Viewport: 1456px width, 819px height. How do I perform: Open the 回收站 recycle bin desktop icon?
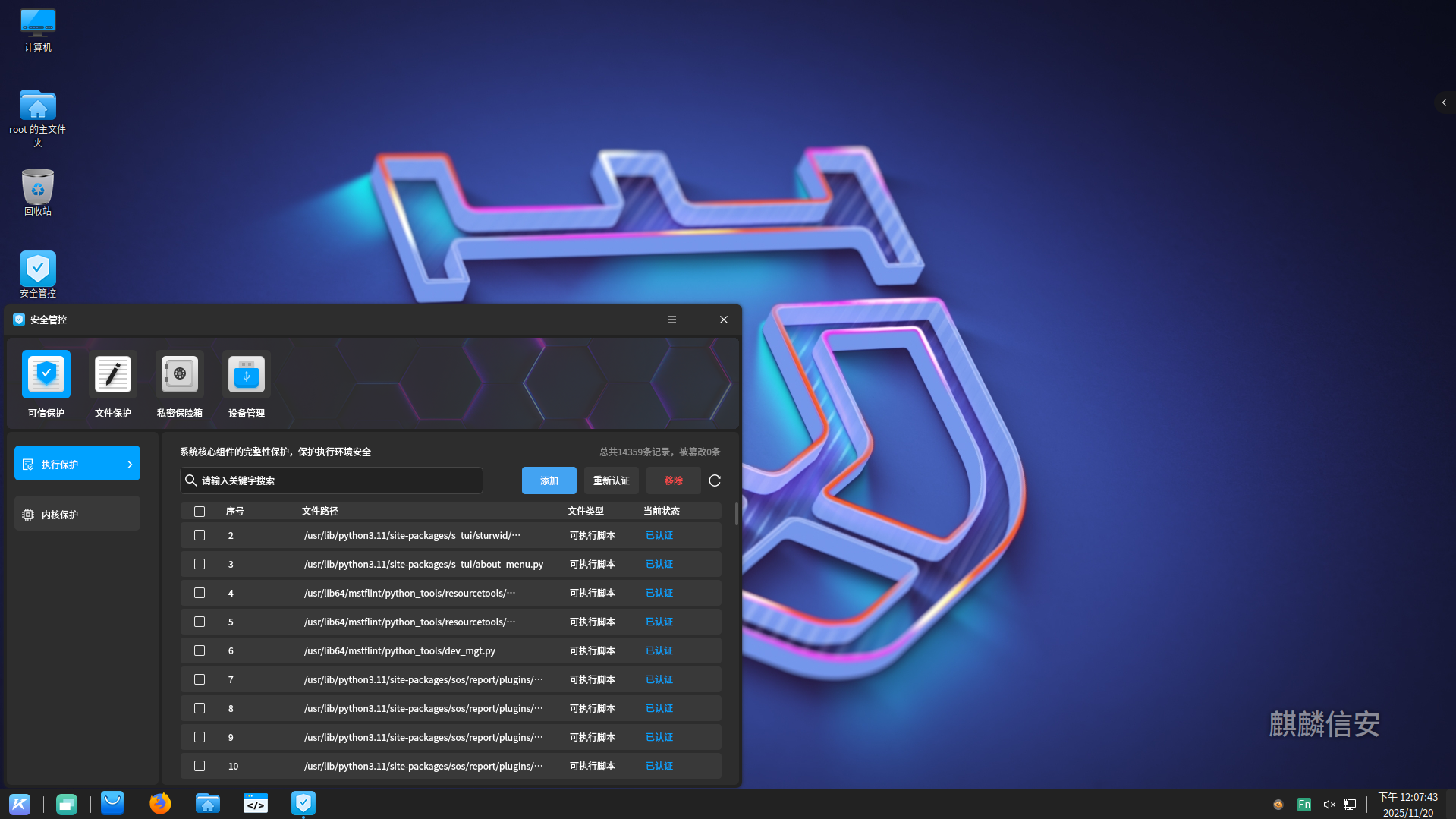click(x=37, y=189)
